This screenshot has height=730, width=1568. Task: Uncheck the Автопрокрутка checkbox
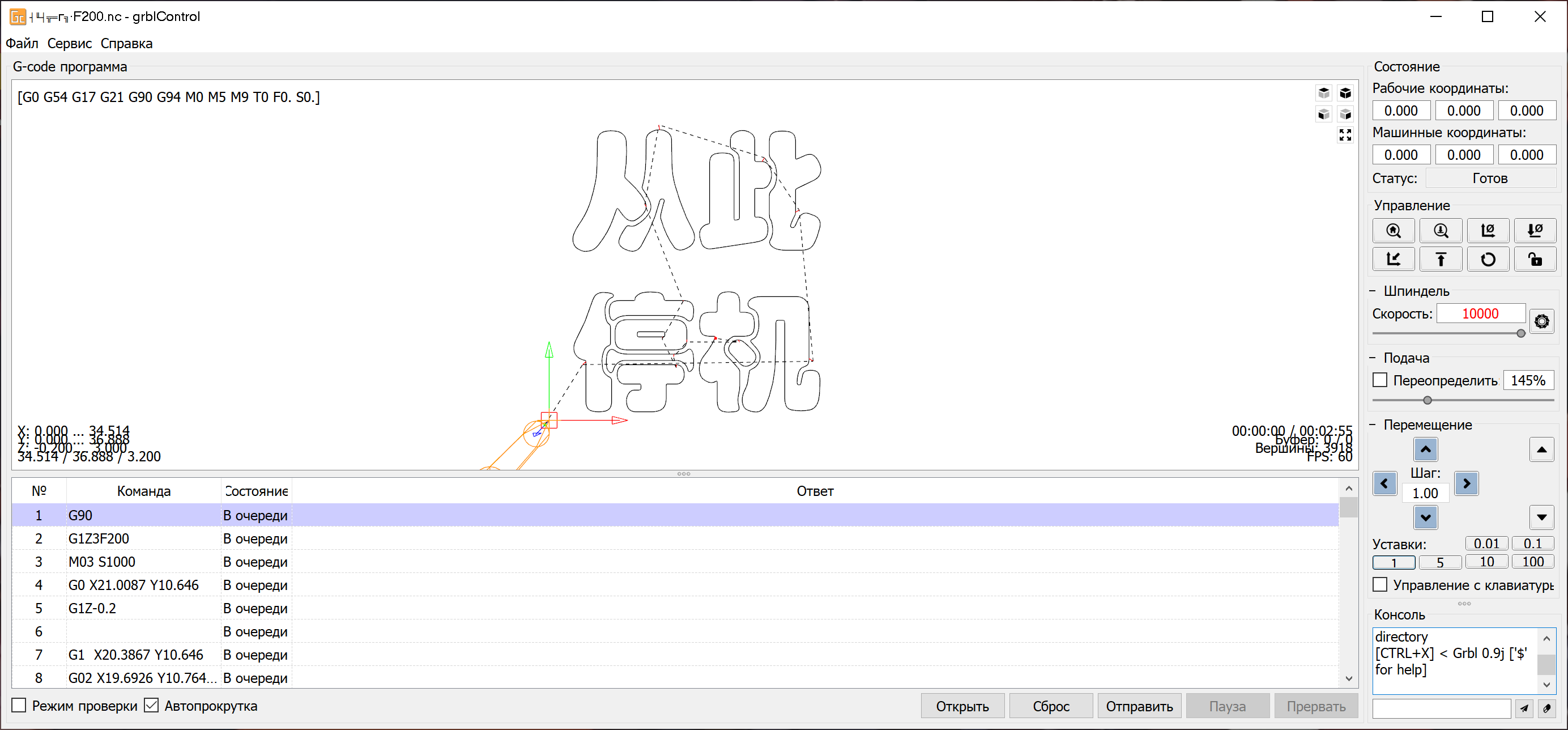tap(152, 705)
